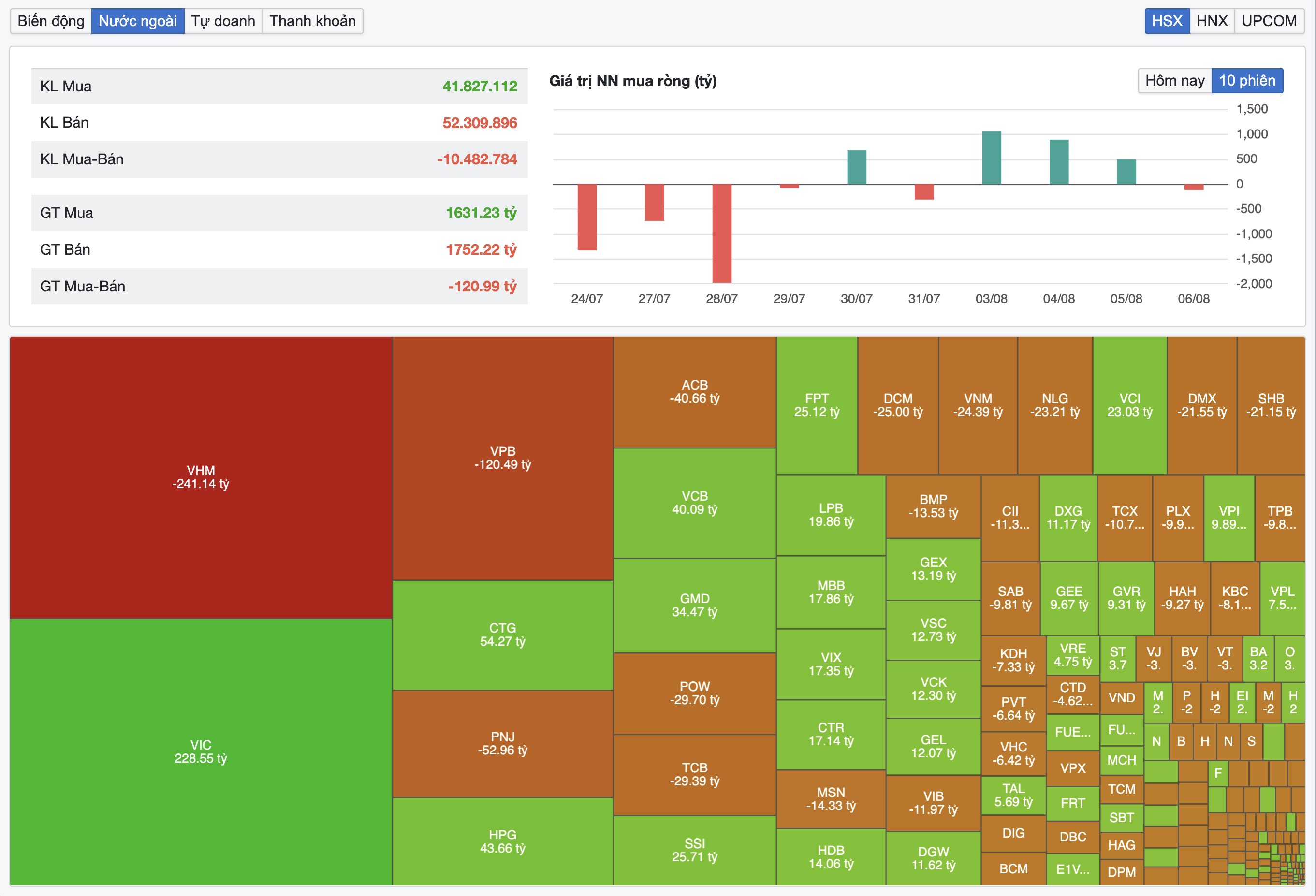The width and height of the screenshot is (1316, 896).
Task: Select the DGW 11.62 tỷ block
Action: [x=933, y=859]
